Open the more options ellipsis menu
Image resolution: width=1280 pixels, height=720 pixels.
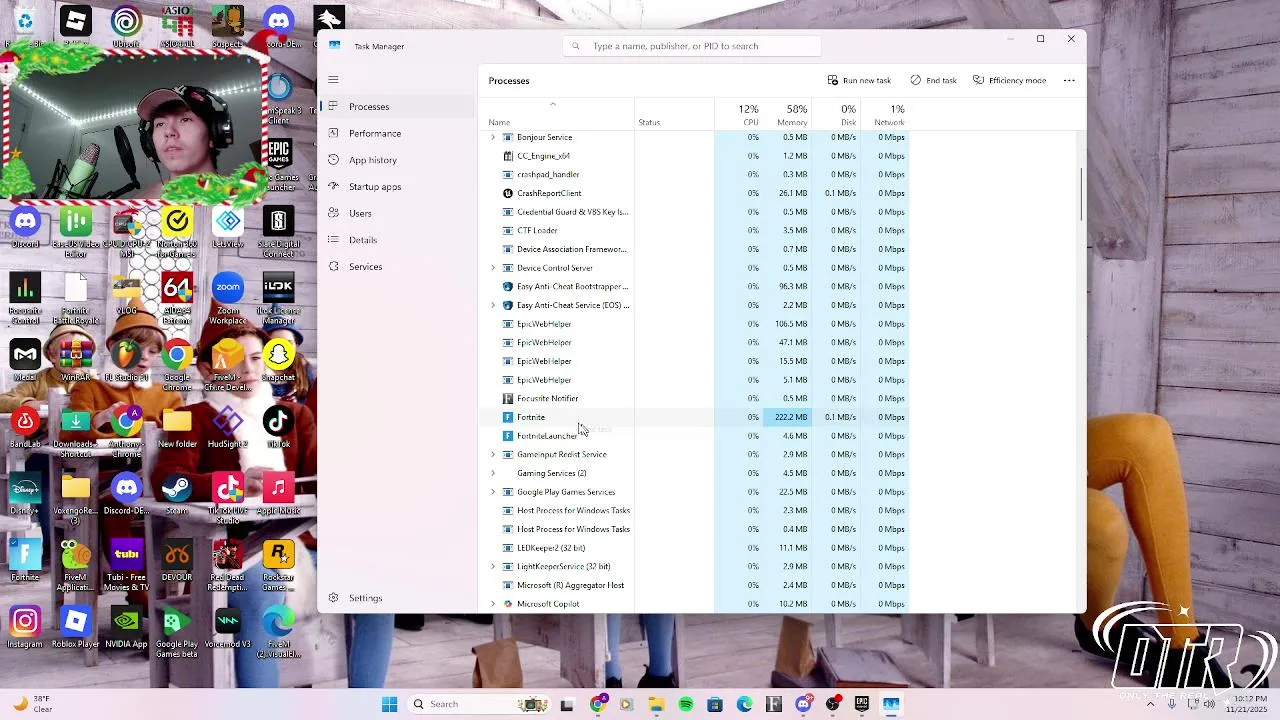point(1069,80)
